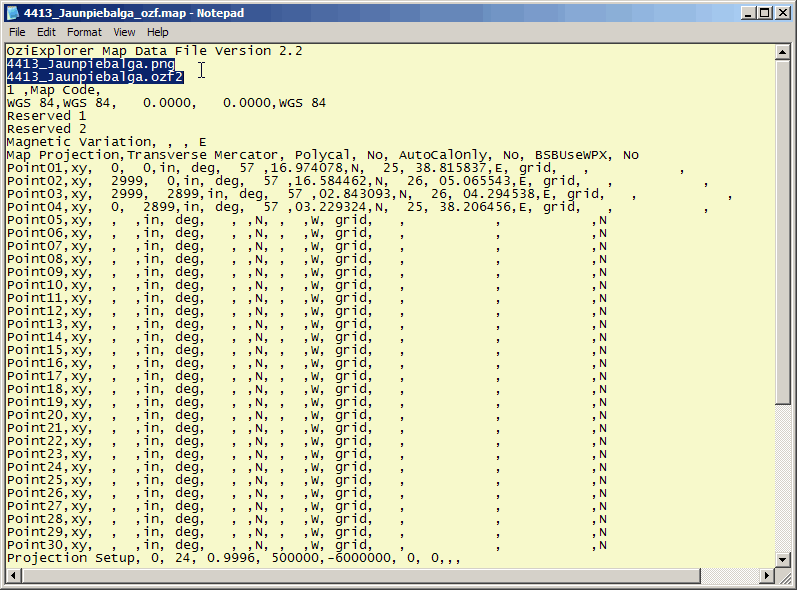Screen dimensions: 797x590
Task: Click value '05.065543' on Point02 line
Action: [474, 181]
